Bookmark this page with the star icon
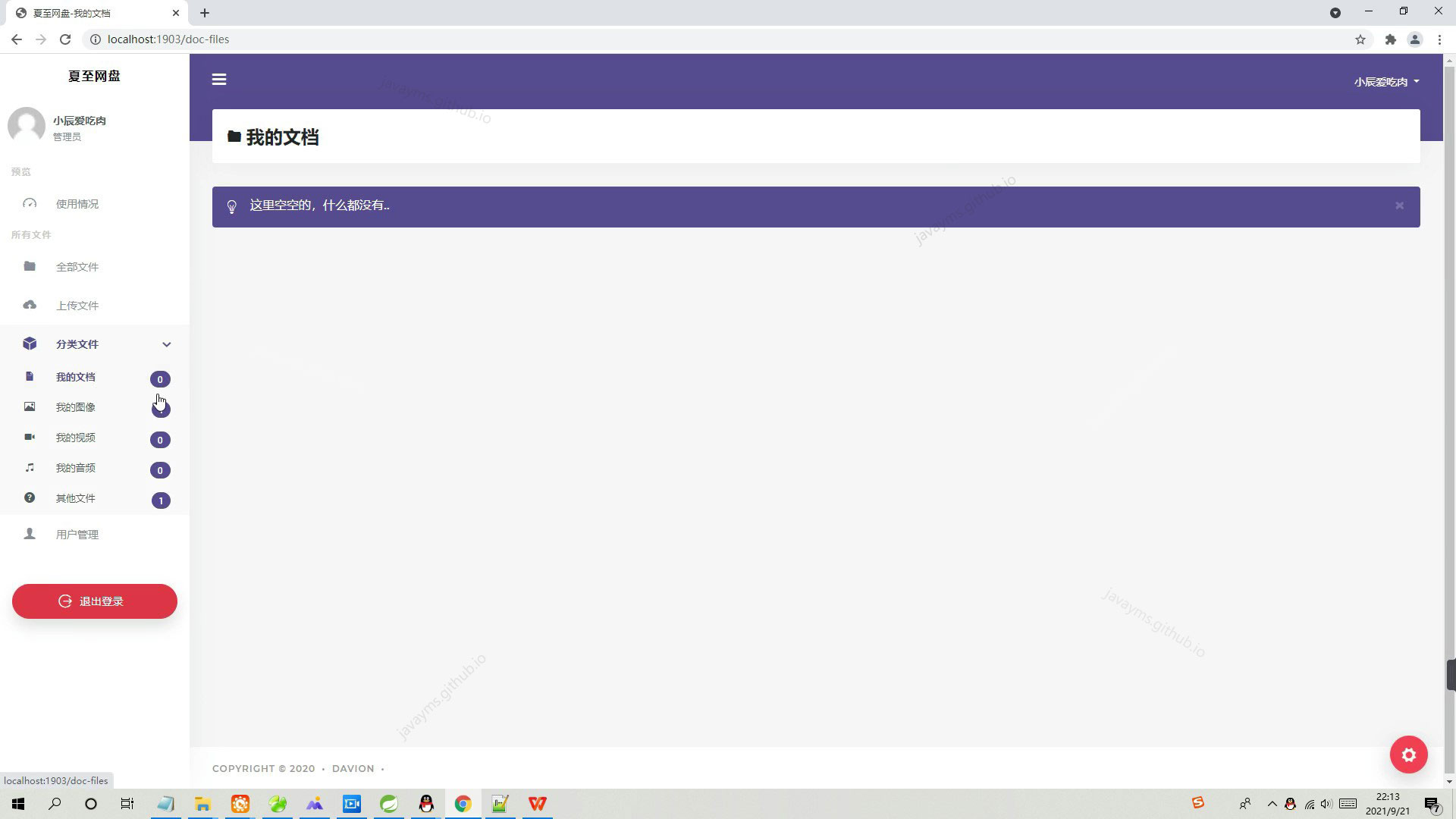Image resolution: width=1456 pixels, height=819 pixels. (1360, 39)
